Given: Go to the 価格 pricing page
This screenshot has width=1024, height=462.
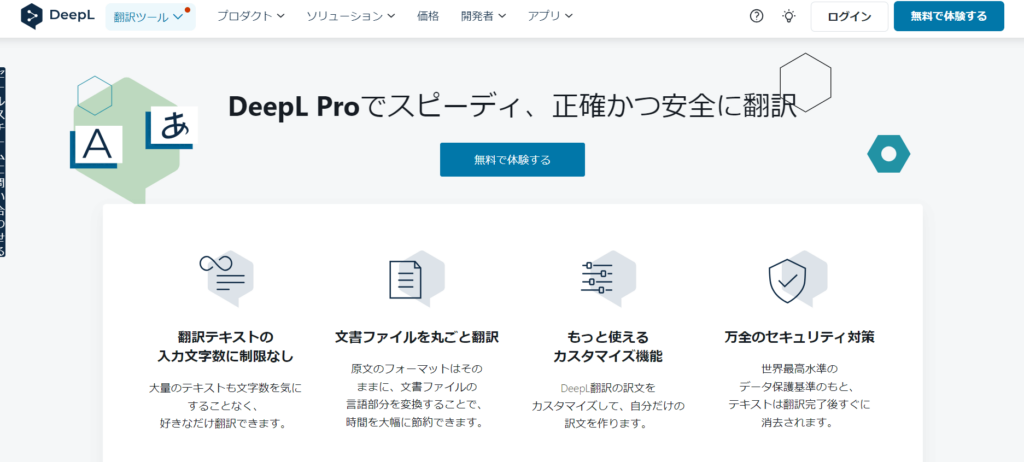Looking at the screenshot, I should click(x=428, y=16).
